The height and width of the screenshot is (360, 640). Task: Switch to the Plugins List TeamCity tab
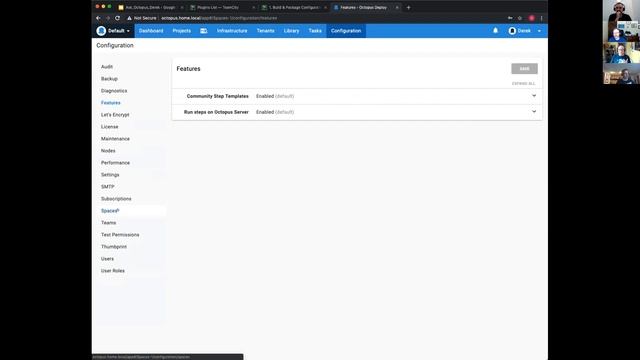click(222, 7)
